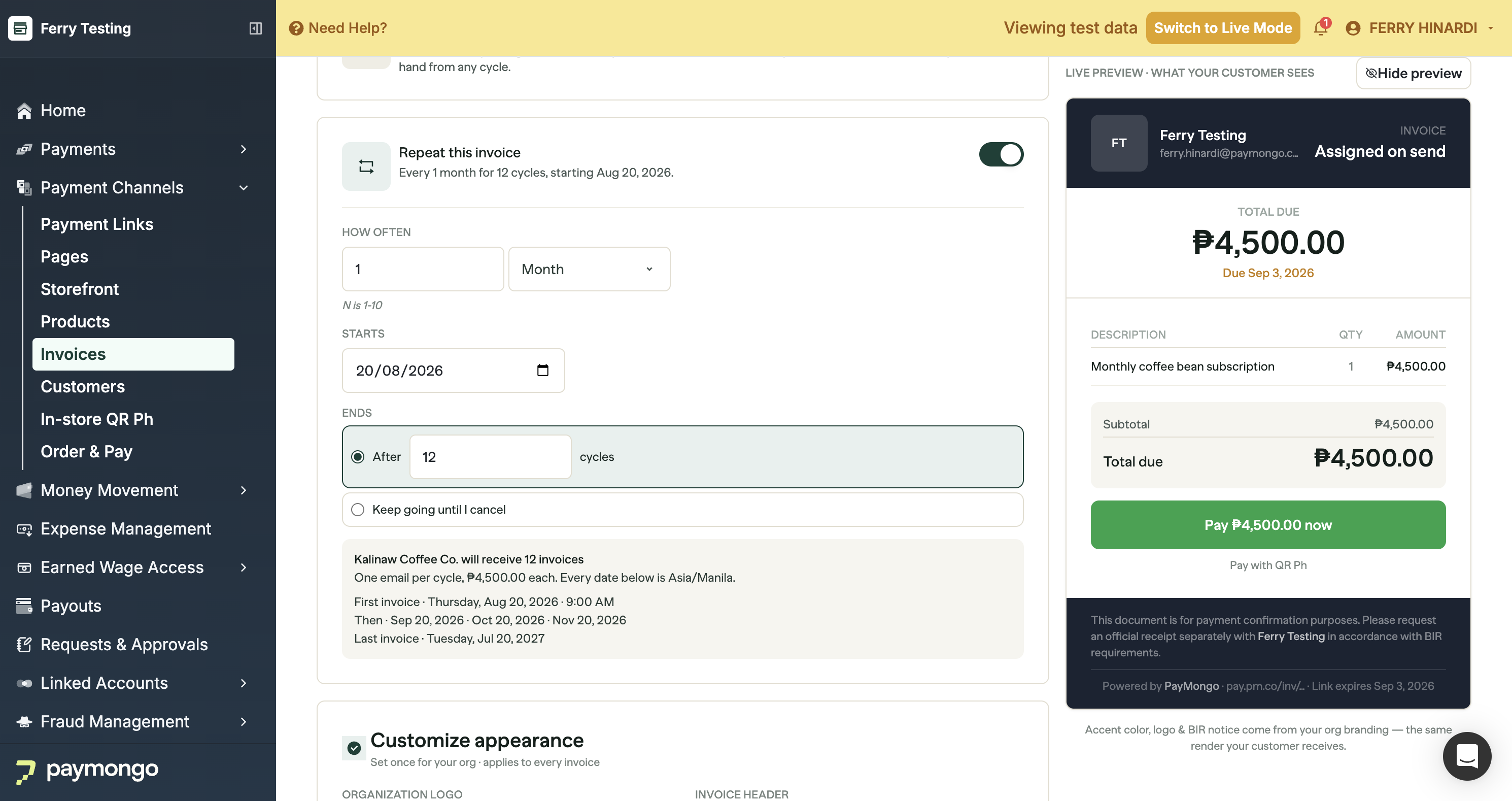1512x801 pixels.
Task: Click the Payments sidebar icon
Action: tap(24, 149)
